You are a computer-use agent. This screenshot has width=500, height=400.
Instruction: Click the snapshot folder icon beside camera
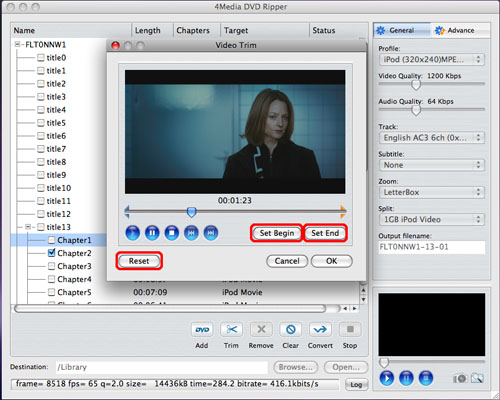click(x=477, y=378)
